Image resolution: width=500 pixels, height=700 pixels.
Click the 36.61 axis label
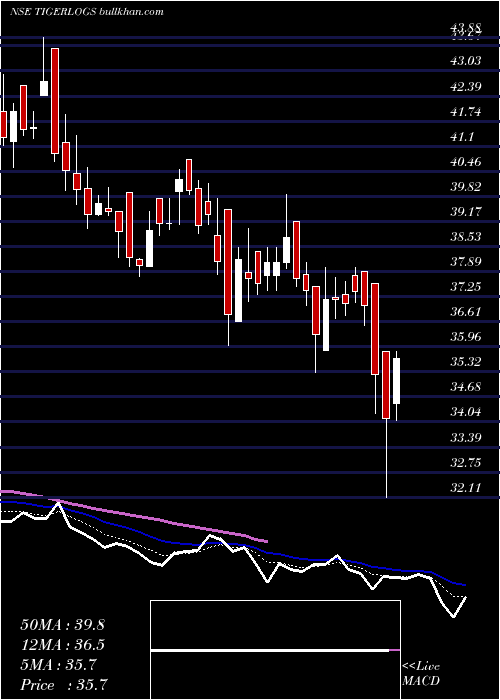tap(466, 312)
